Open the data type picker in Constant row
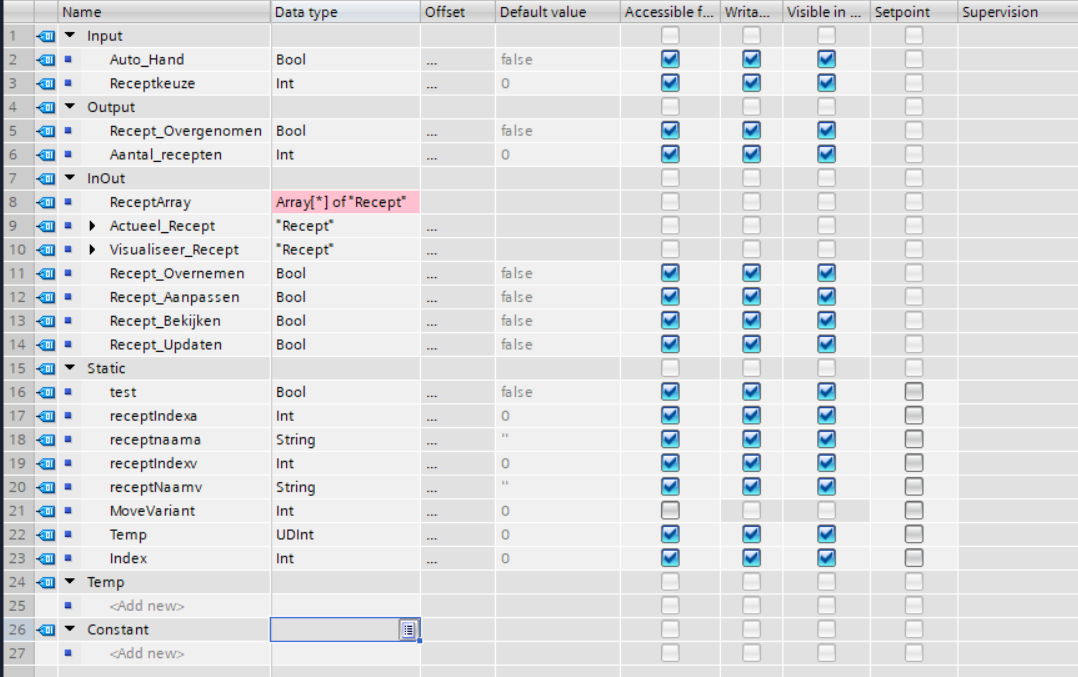This screenshot has width=1078, height=677. 408,630
